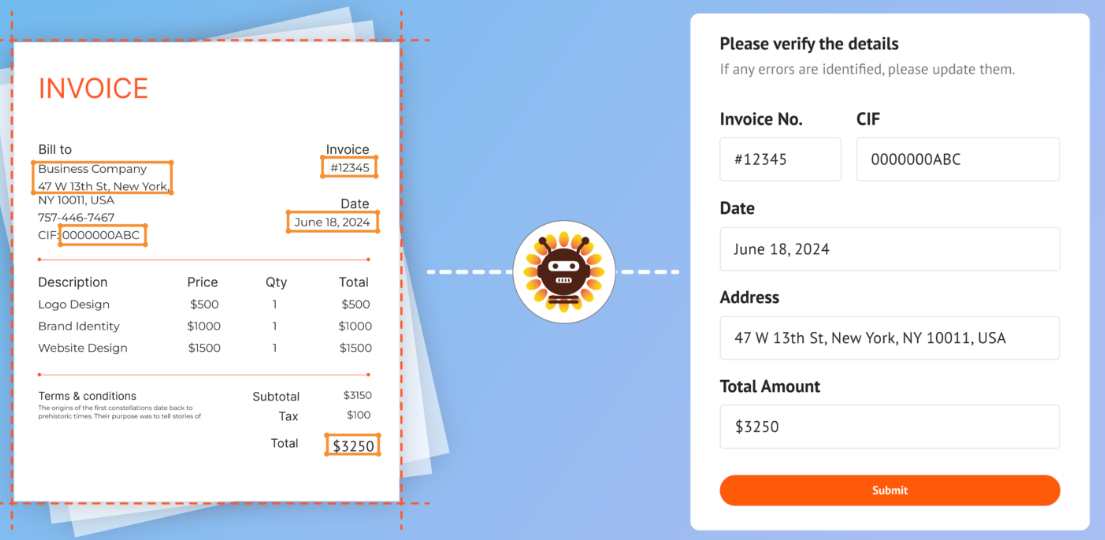Select the highlighted $3250 total box
The width and height of the screenshot is (1105, 540).
[x=353, y=445]
